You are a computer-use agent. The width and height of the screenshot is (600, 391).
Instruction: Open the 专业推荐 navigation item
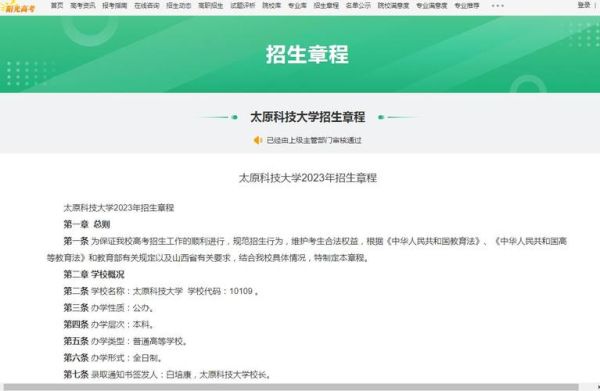(467, 5)
